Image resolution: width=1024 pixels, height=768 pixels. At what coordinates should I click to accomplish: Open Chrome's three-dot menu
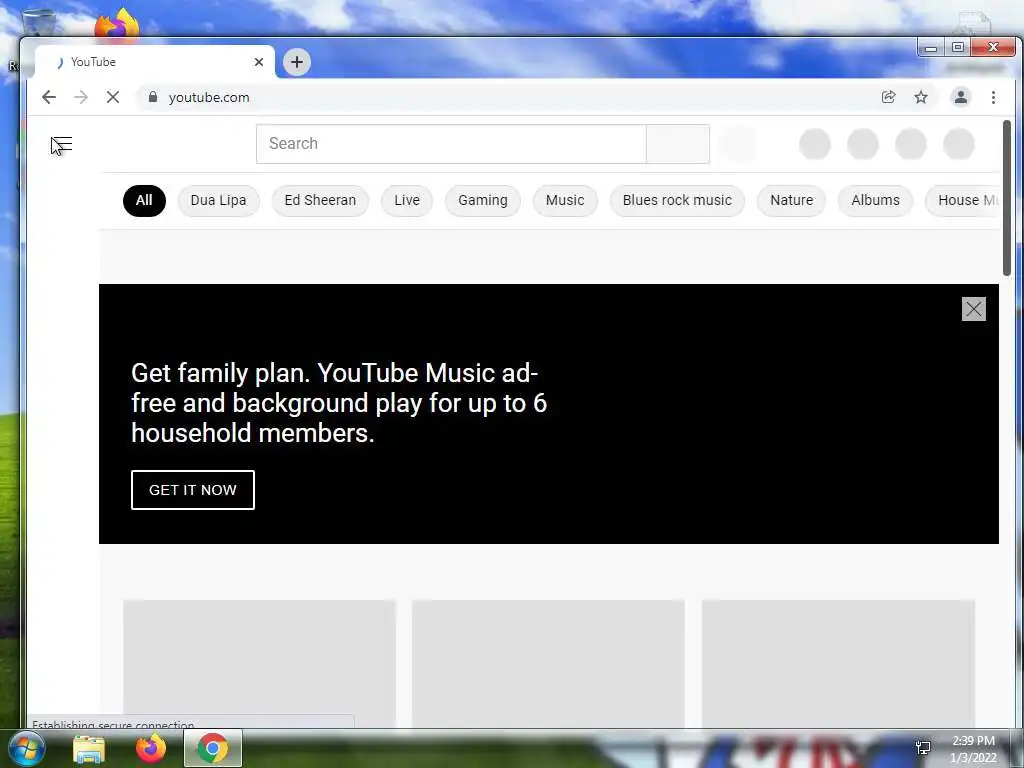tap(993, 97)
